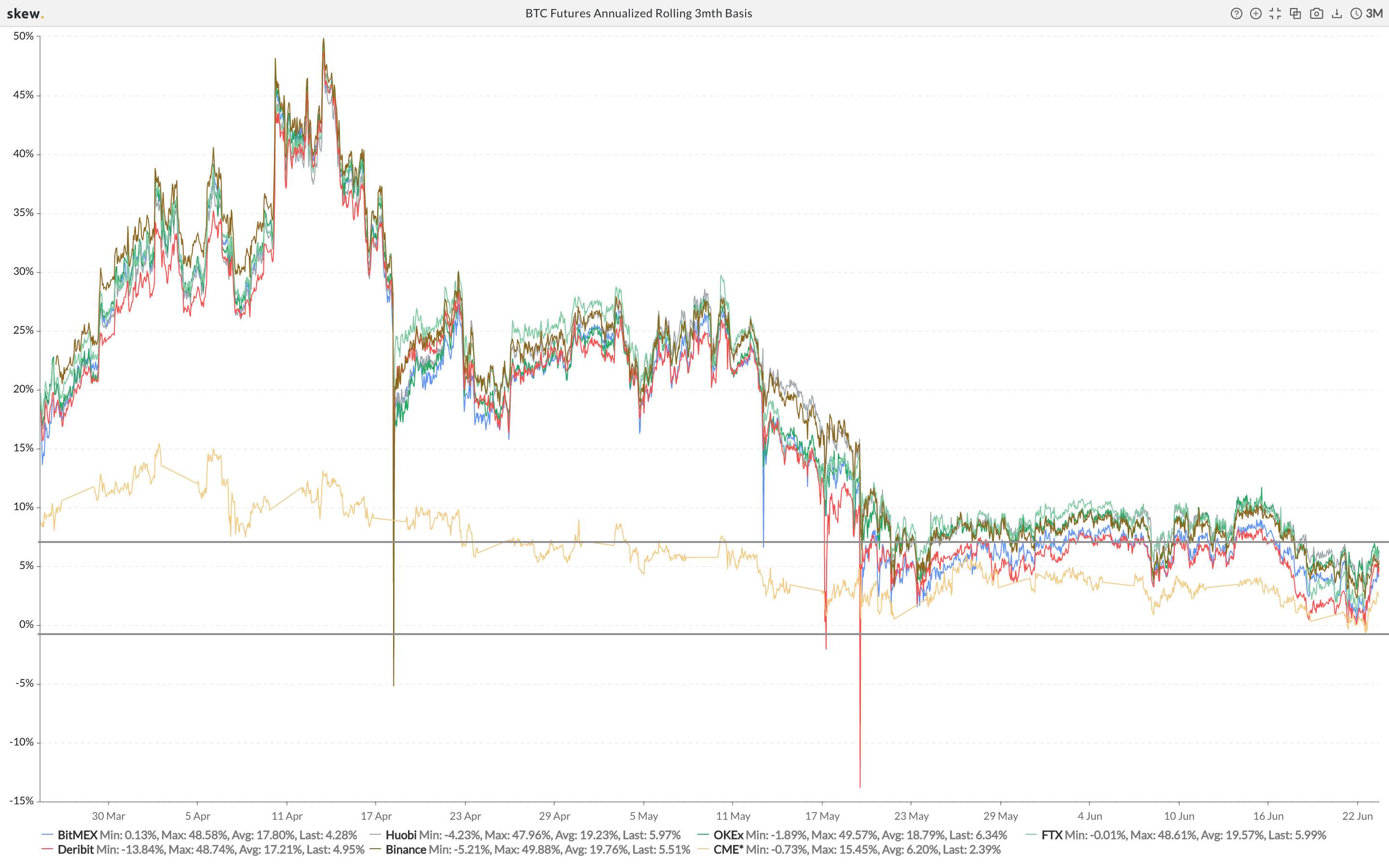Click the 16 Jun x-axis label
This screenshot has height=868, width=1389.
1268,816
